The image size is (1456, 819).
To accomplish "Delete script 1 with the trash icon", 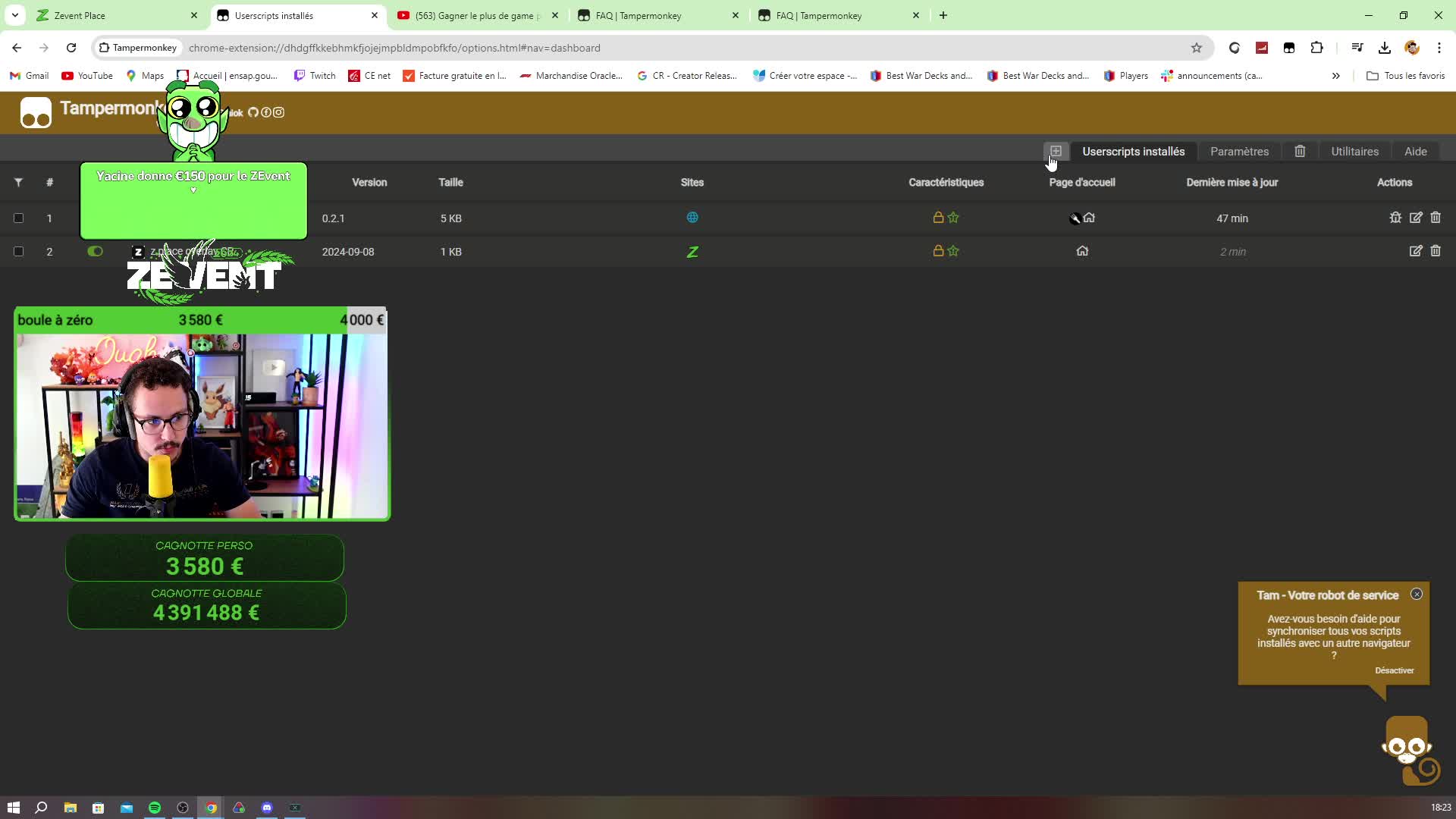I will 1436,218.
